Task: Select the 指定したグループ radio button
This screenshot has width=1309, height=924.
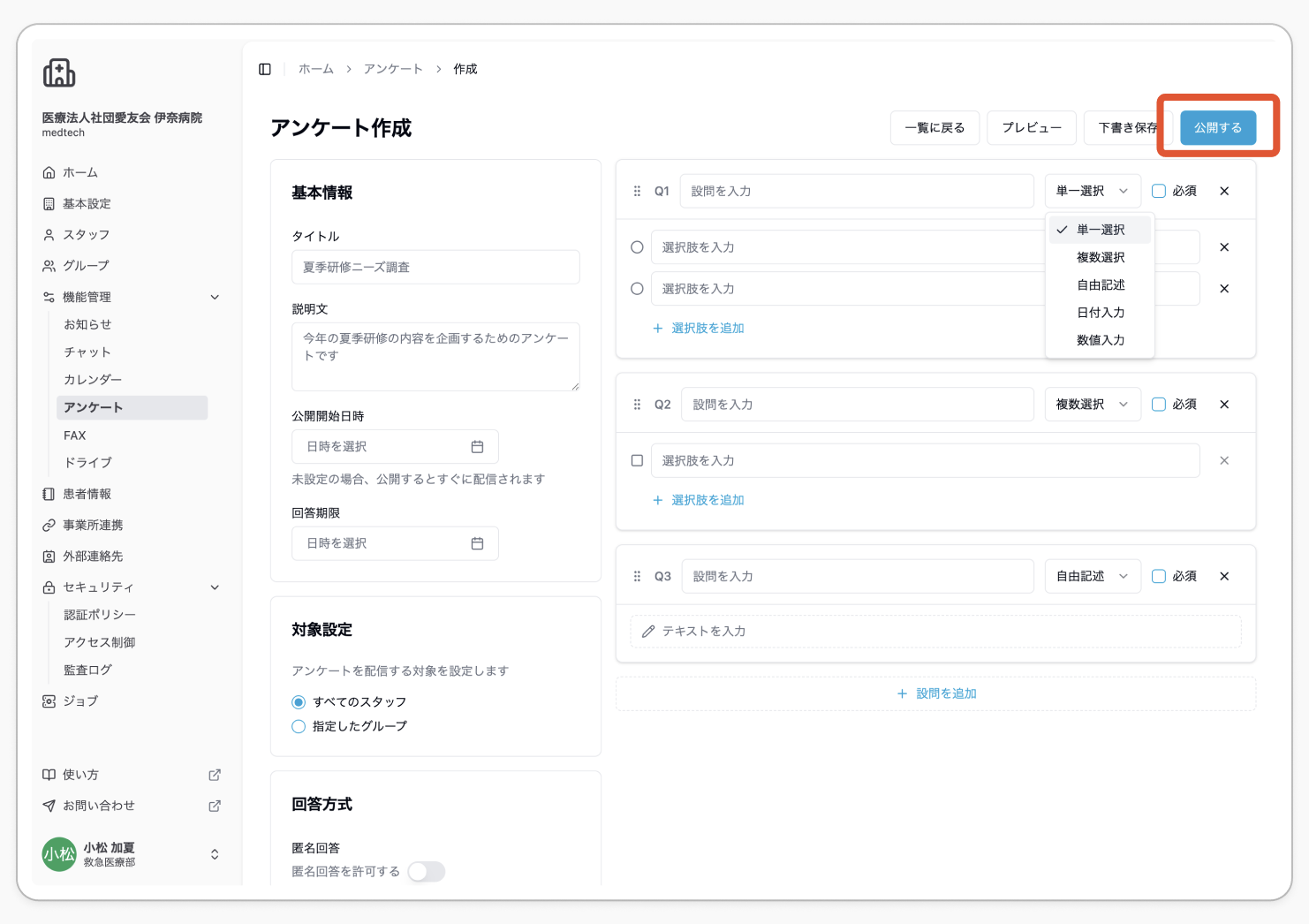Action: [x=299, y=726]
